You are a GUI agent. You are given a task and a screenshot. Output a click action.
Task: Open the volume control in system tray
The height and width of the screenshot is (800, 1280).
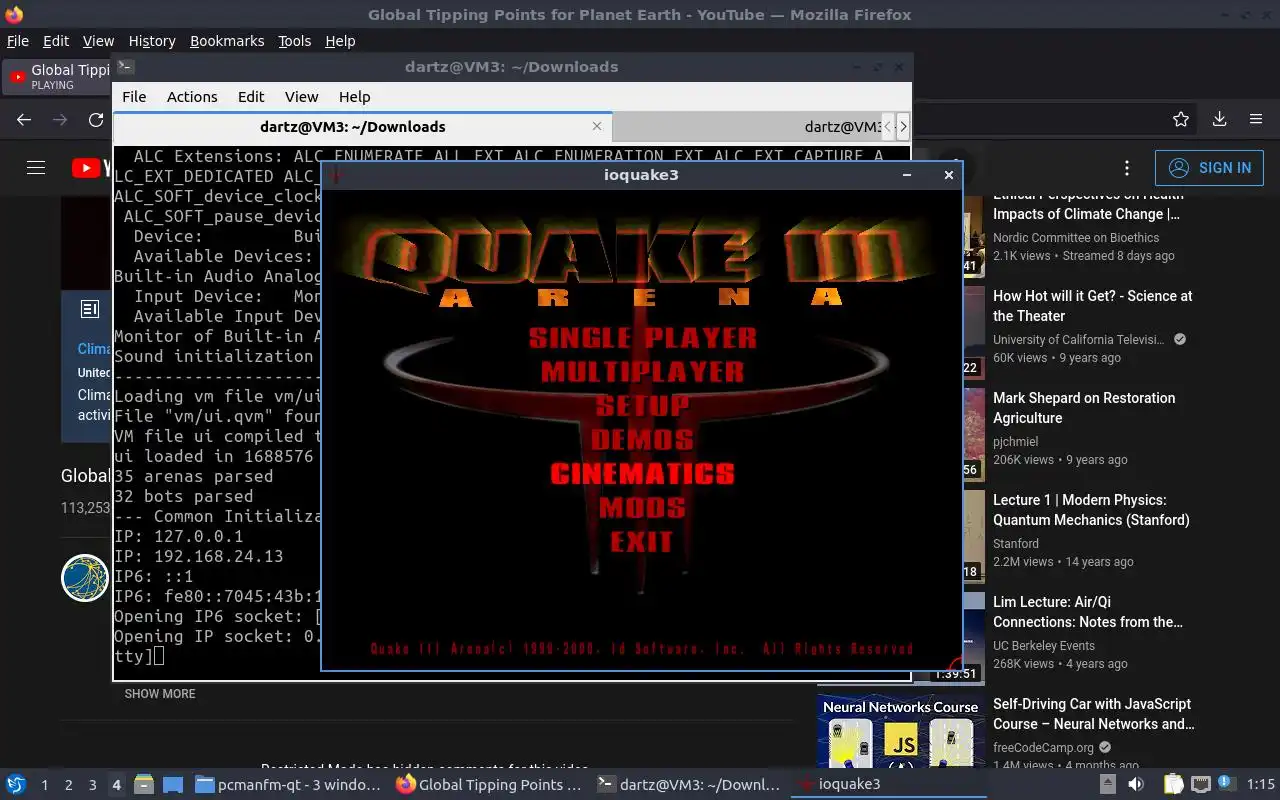point(1136,784)
